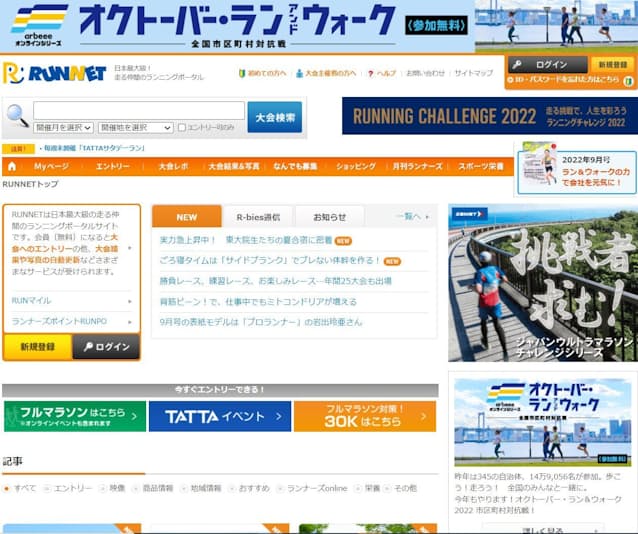
Task: Expand RUNNET description arrow in sidebar
Action: click(x=130, y=248)
